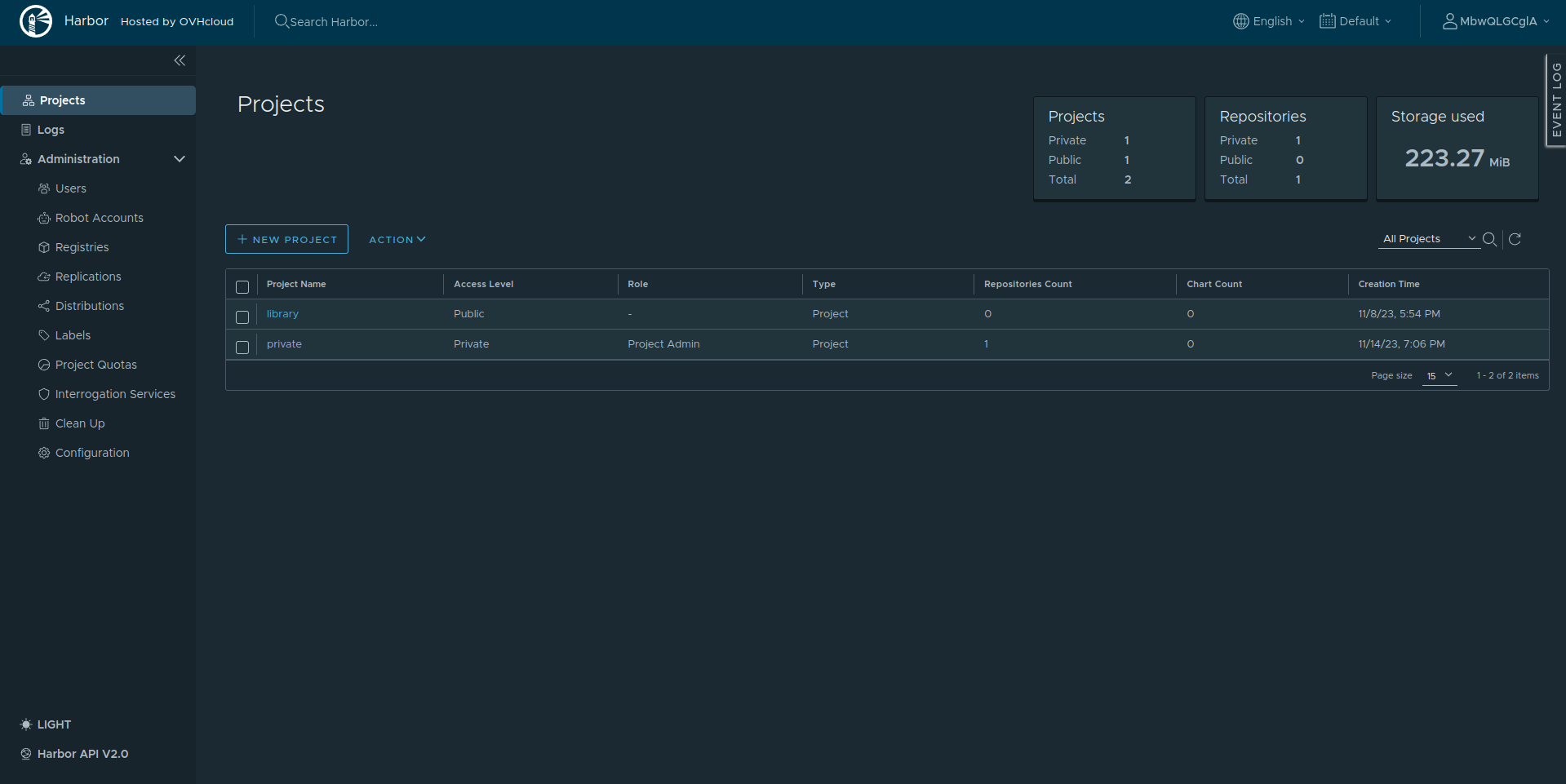The height and width of the screenshot is (784, 1566).
Task: Check the private project row checkbox
Action: point(242,347)
